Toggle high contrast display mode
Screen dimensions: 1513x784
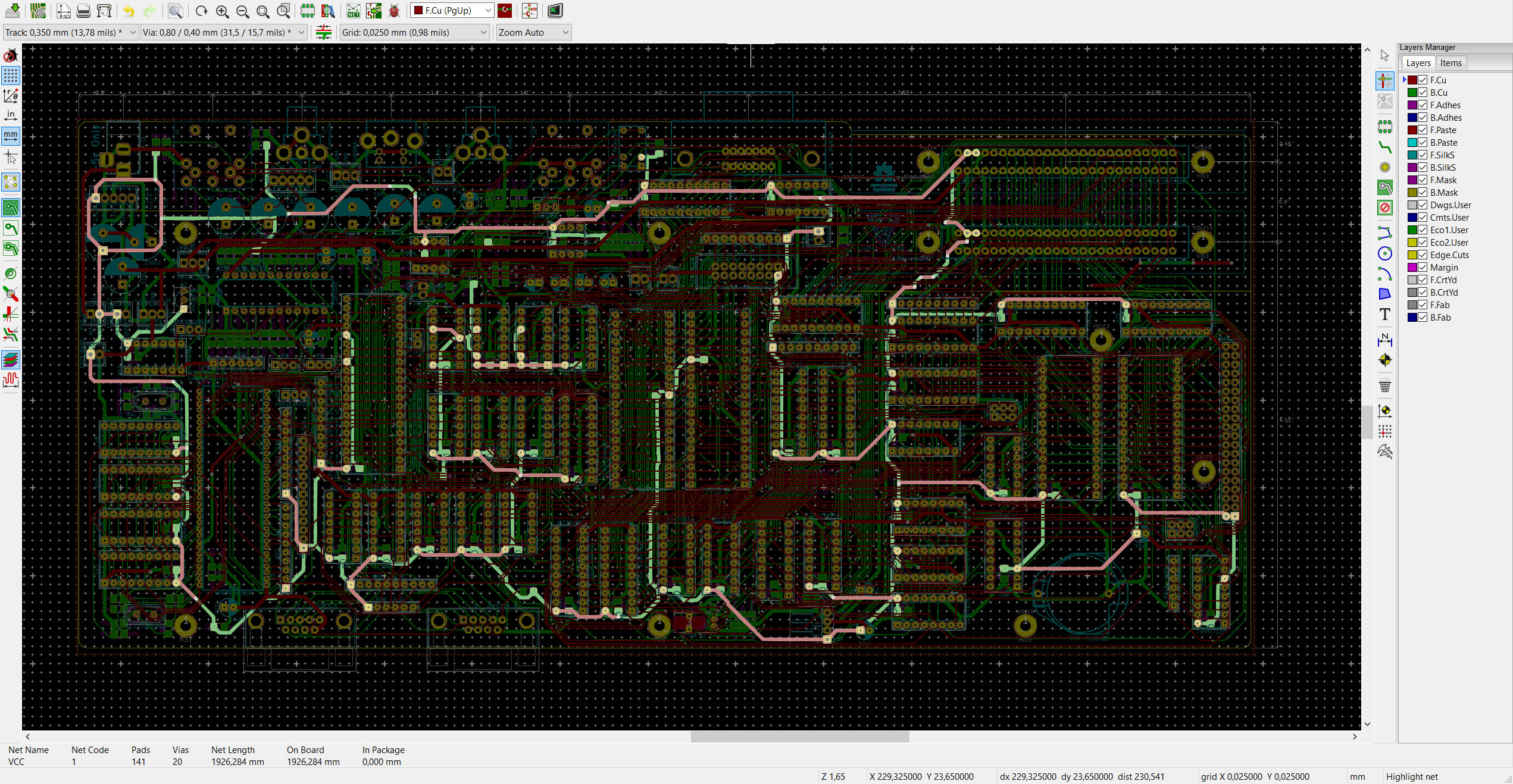click(x=11, y=335)
